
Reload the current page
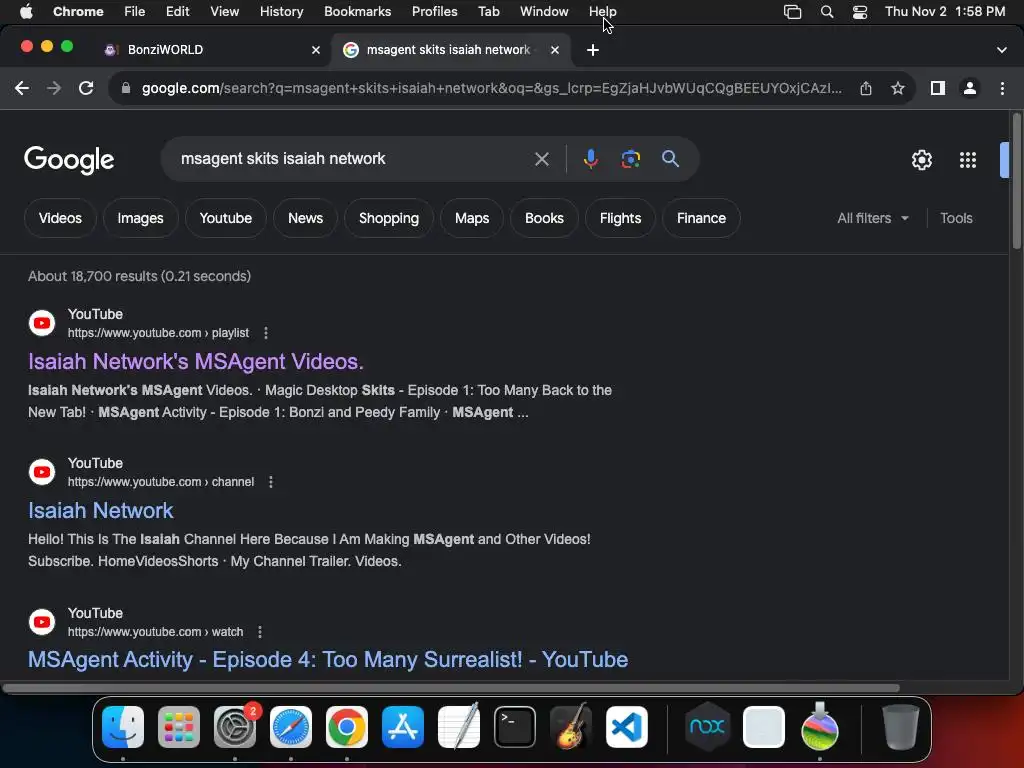86,88
